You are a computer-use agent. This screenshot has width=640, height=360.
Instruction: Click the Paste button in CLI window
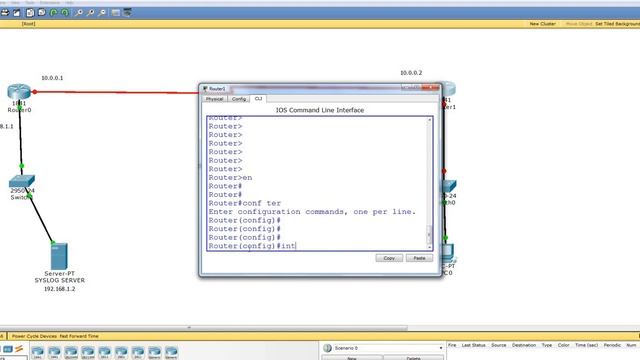click(x=419, y=258)
